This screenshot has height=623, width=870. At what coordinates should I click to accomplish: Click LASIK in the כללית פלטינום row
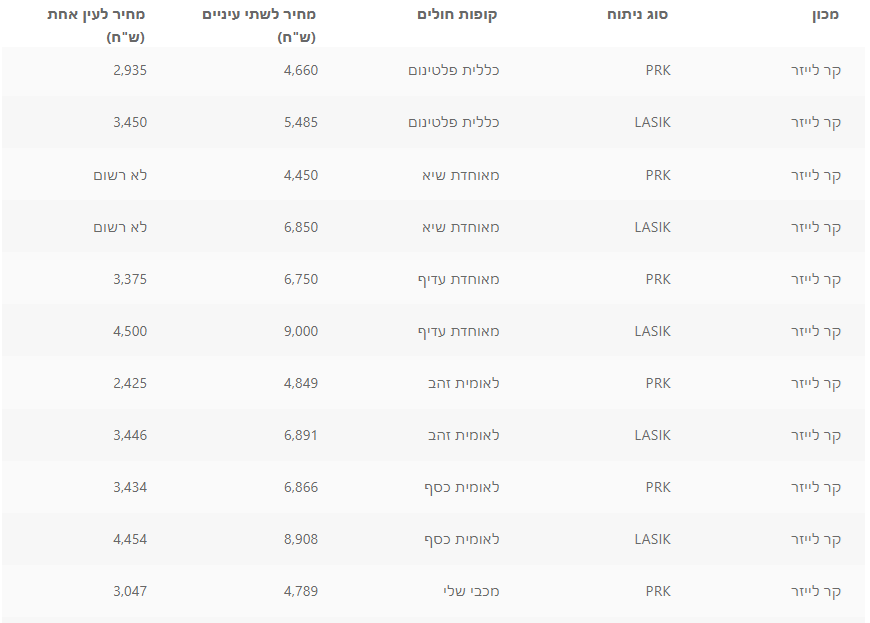click(652, 122)
